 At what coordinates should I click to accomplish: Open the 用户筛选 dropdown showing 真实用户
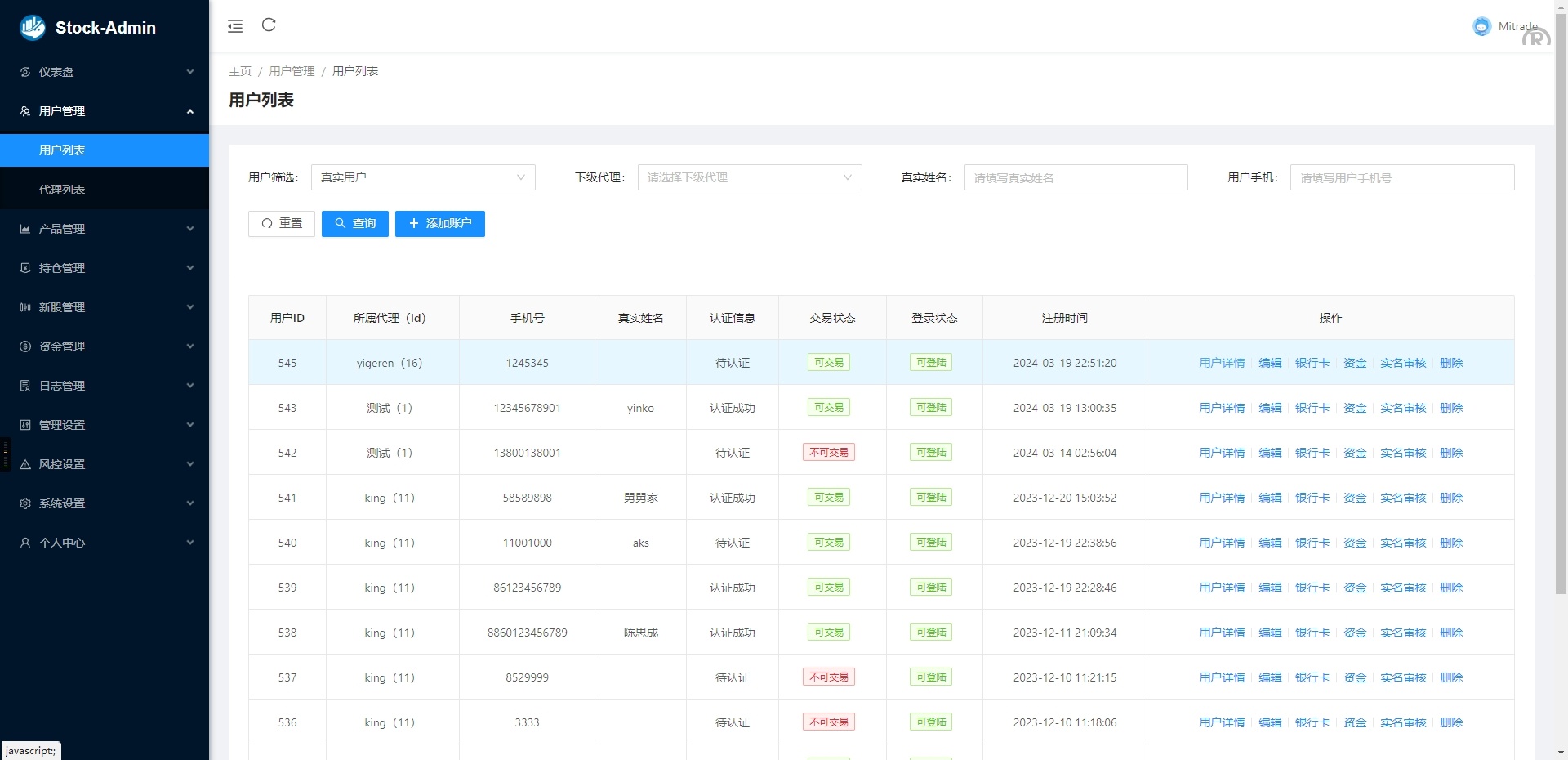(423, 177)
